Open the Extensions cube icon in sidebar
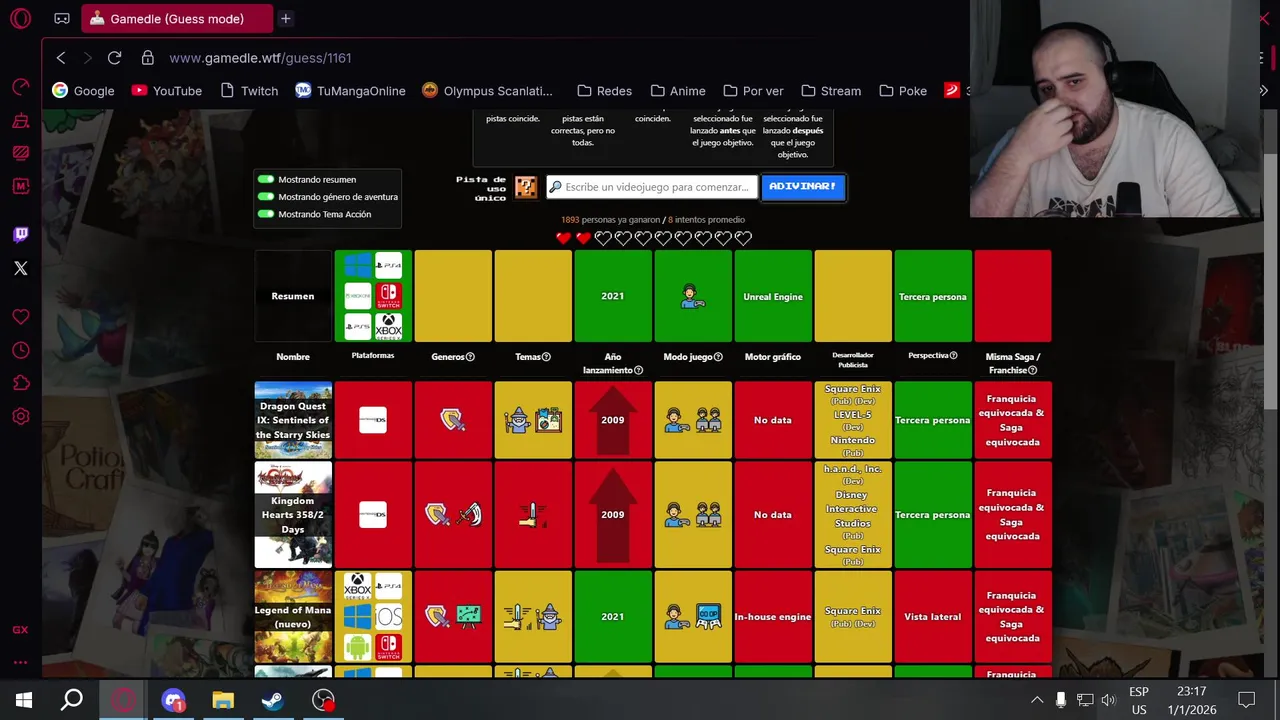Screen dimensions: 1280x720 tap(20, 383)
